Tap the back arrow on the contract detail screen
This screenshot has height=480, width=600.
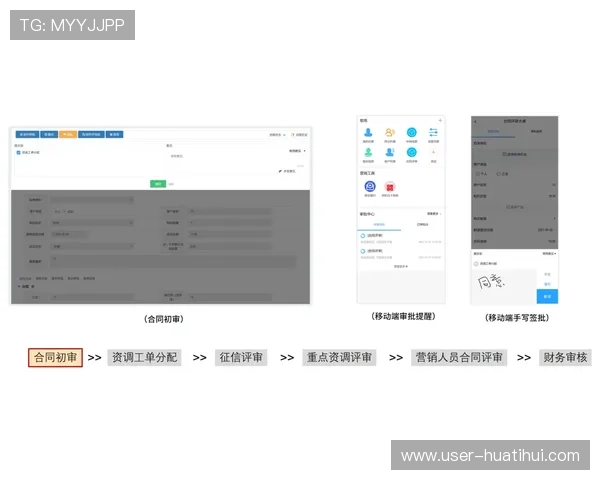[x=475, y=121]
